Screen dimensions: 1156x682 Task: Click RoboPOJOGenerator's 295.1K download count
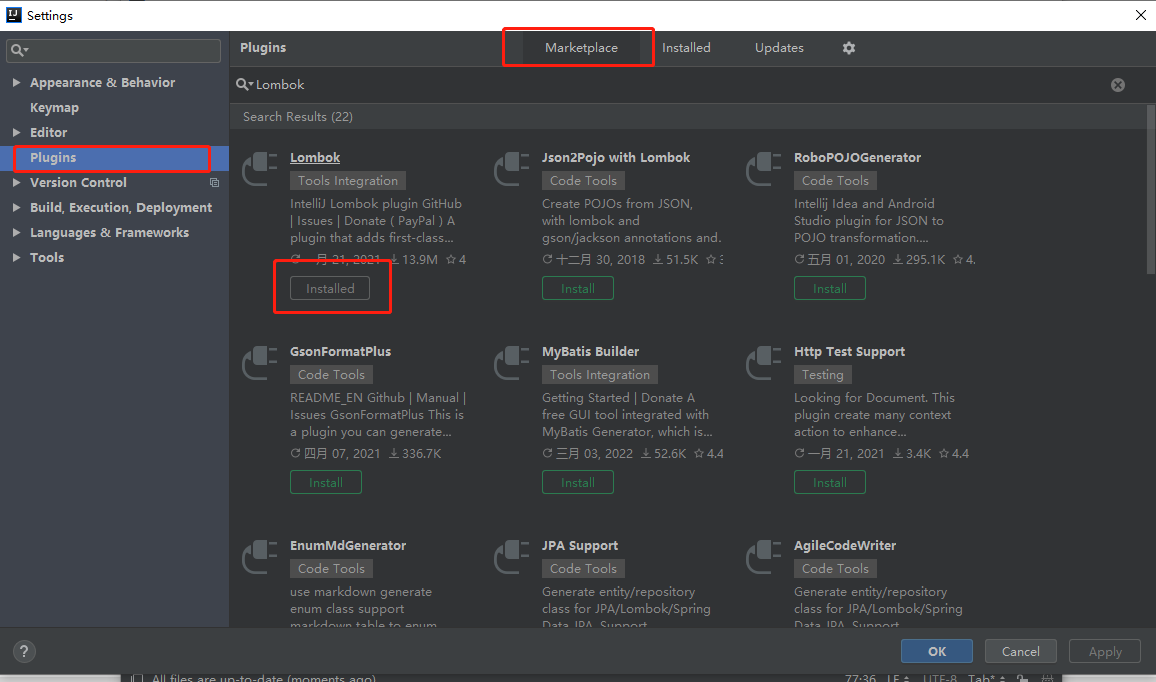tap(919, 260)
